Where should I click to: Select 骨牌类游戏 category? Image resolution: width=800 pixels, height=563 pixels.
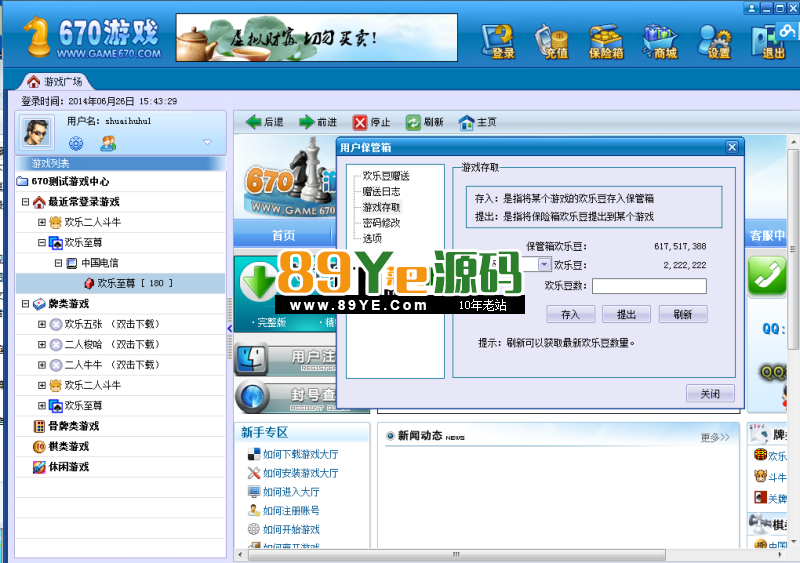pyautogui.click(x=66, y=426)
